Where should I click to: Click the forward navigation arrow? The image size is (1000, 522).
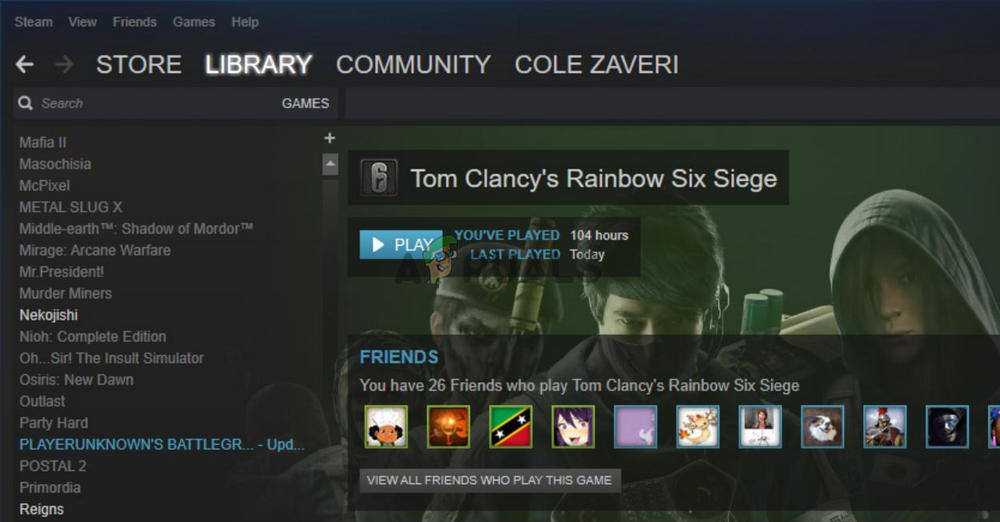(x=64, y=64)
